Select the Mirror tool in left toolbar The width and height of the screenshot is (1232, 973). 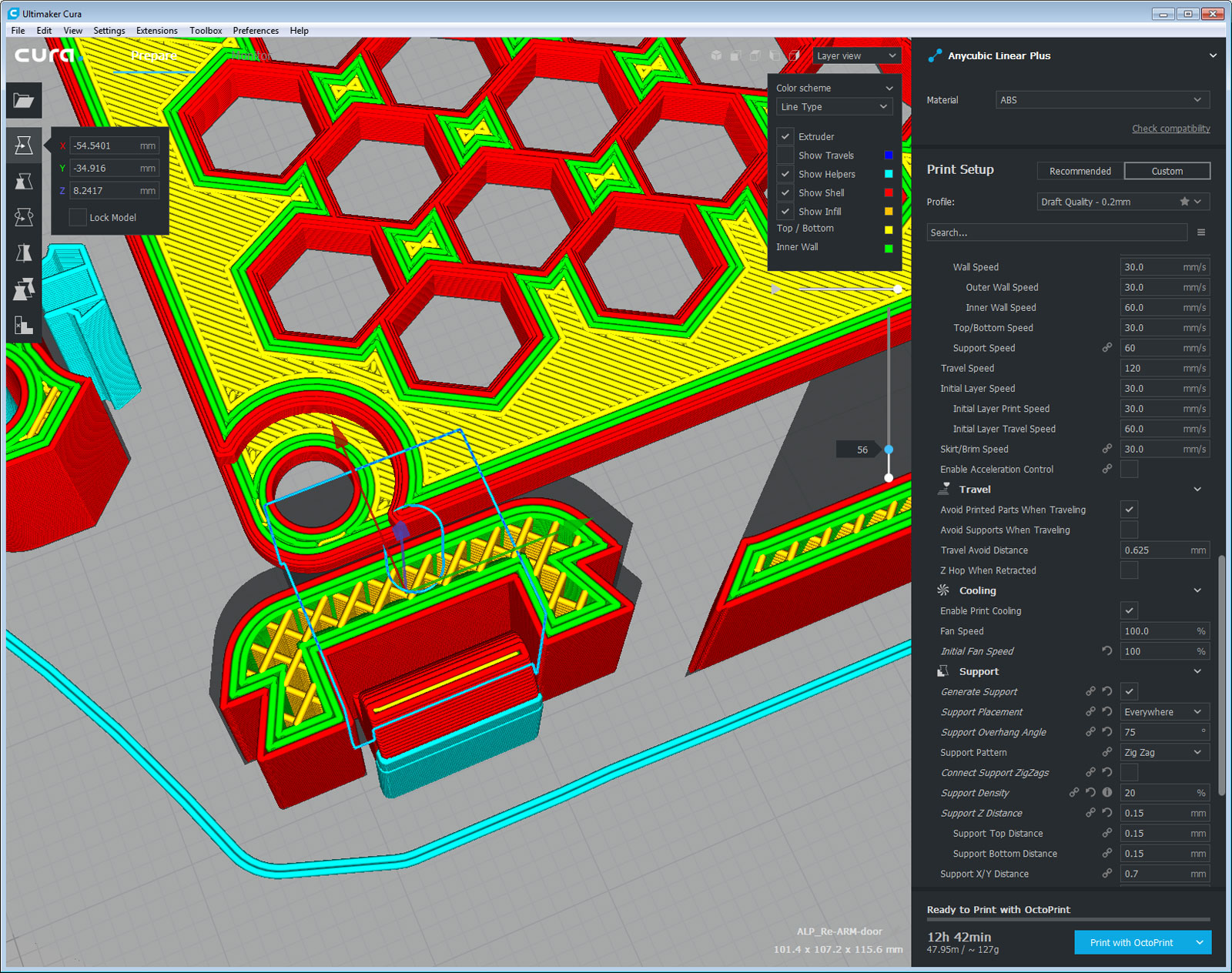click(x=24, y=253)
